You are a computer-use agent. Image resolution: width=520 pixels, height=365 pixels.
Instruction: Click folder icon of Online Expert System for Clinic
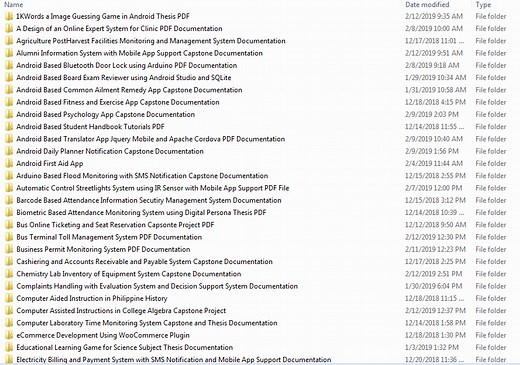click(x=9, y=29)
